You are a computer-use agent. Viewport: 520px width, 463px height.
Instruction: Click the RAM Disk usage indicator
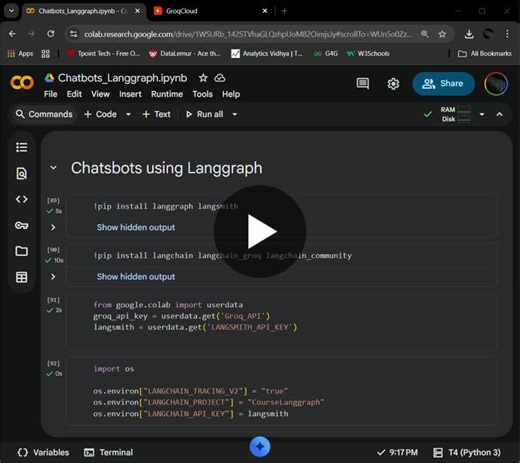click(x=456, y=114)
